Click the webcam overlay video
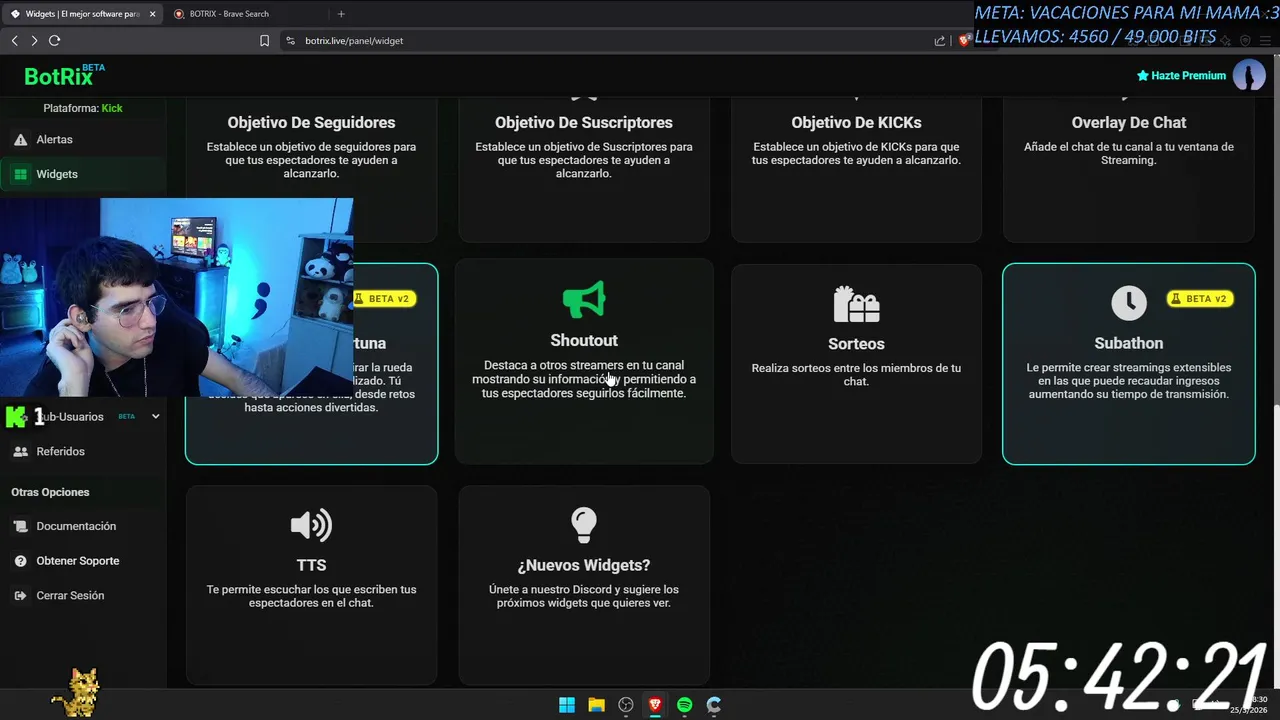1280x720 pixels. [x=176, y=298]
